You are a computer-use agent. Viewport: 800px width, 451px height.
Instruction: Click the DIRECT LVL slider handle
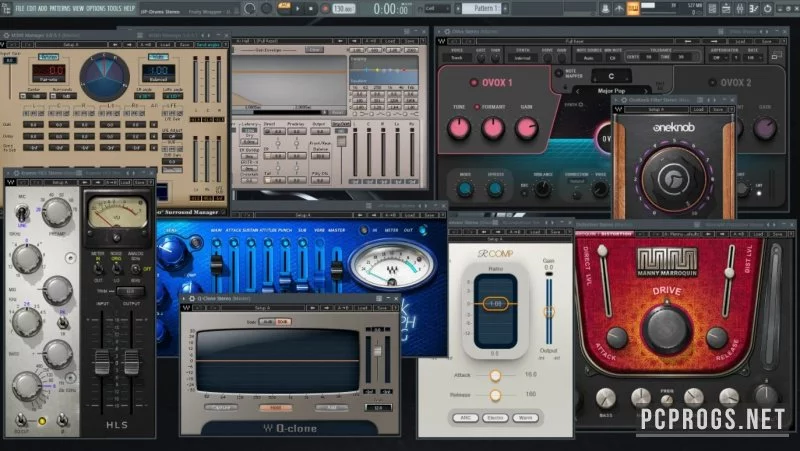click(603, 250)
